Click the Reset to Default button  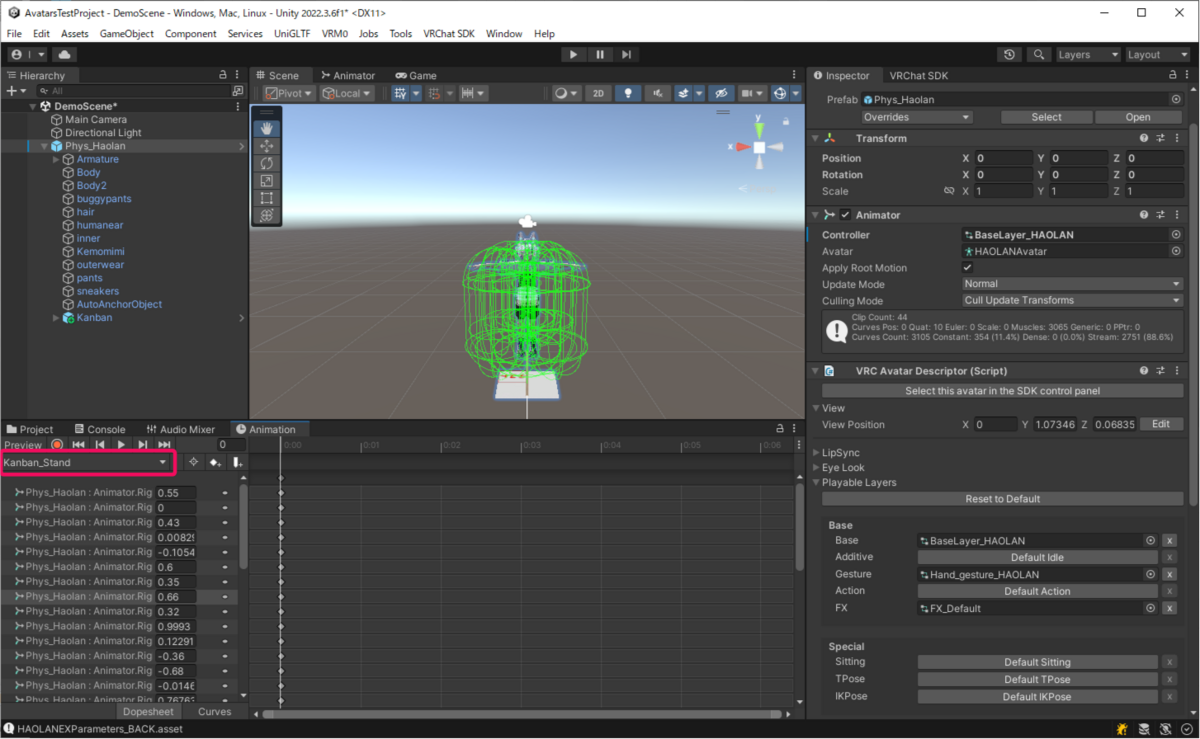point(1002,499)
